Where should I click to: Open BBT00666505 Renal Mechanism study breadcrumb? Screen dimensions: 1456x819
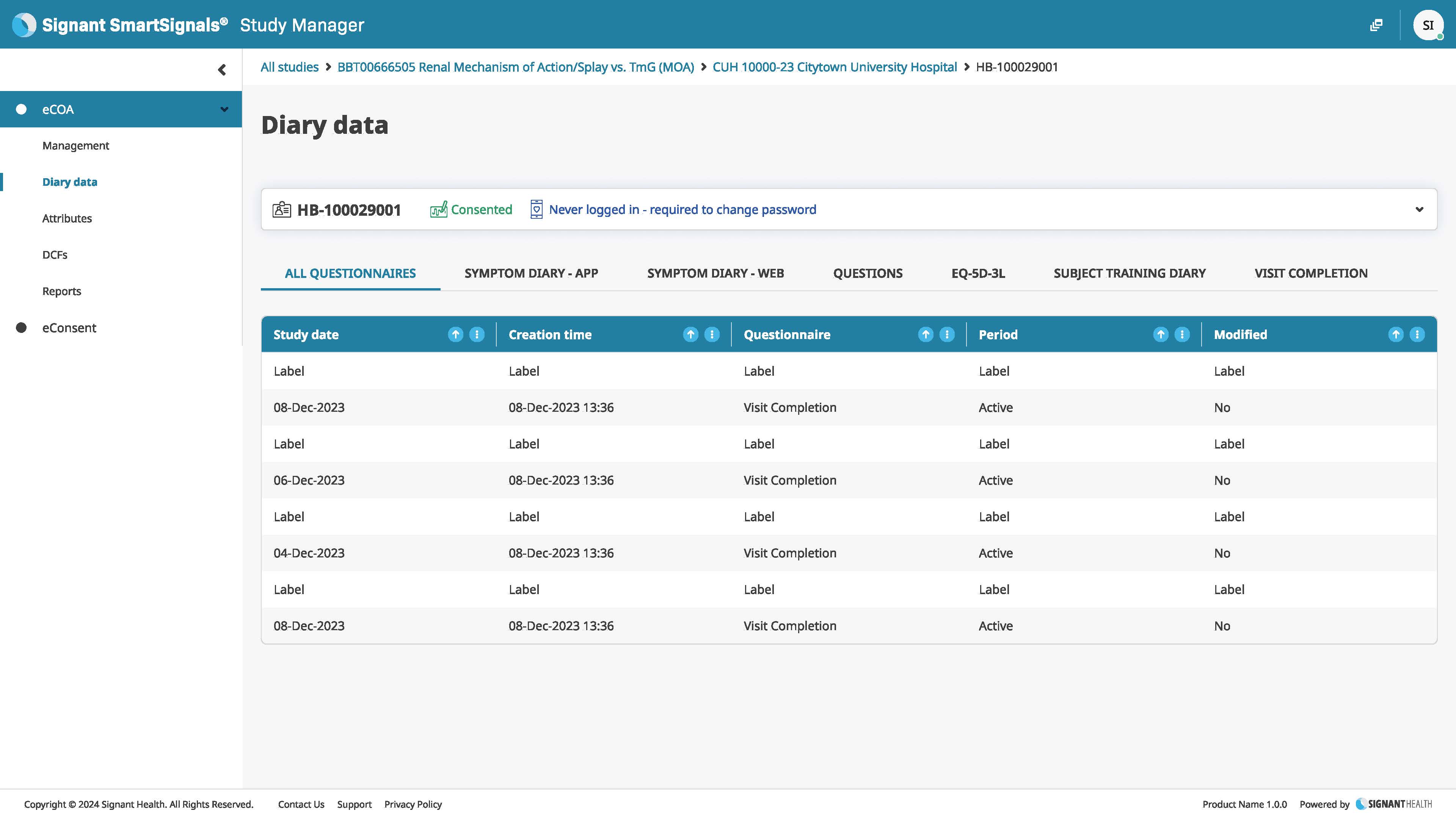516,67
